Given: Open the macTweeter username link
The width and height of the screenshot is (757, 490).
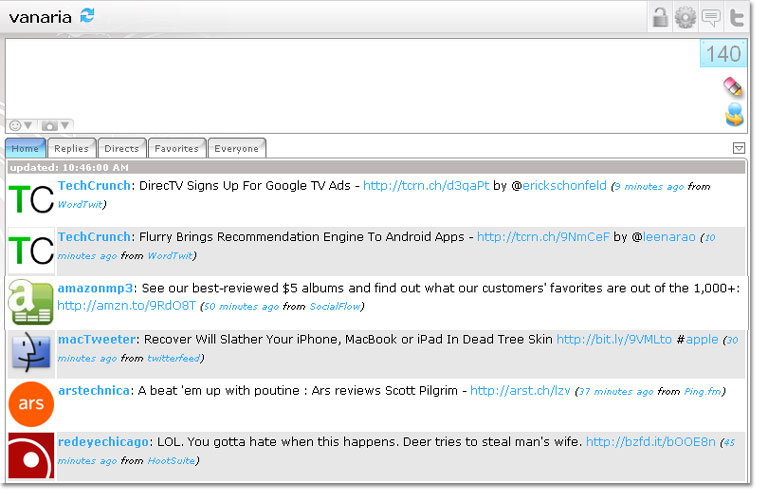Looking at the screenshot, I should click(x=97, y=339).
